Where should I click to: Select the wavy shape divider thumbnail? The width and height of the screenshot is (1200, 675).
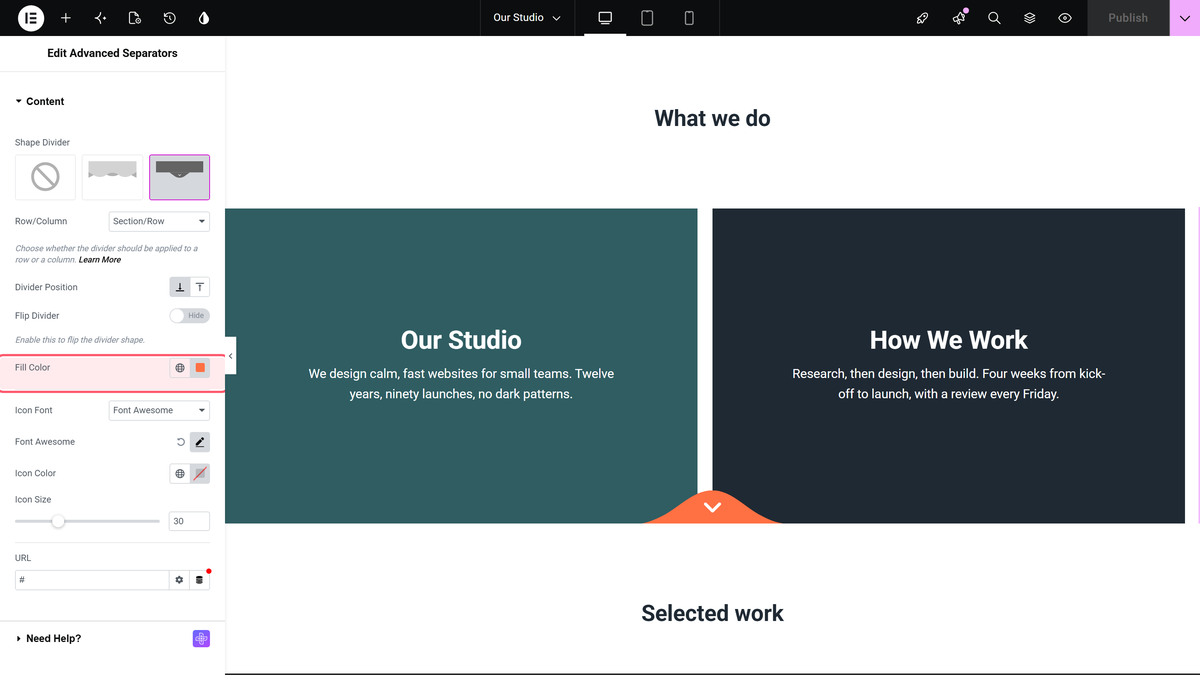112,177
